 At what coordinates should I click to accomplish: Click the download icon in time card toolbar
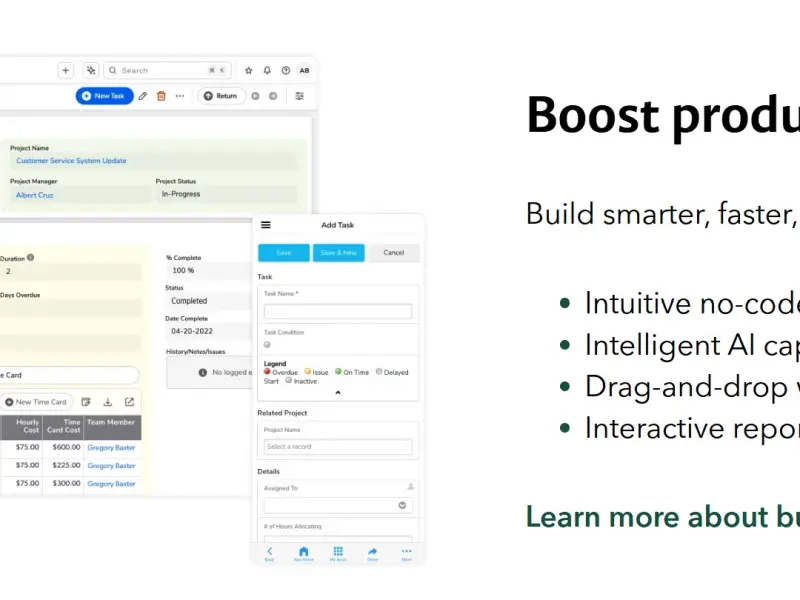coord(108,402)
